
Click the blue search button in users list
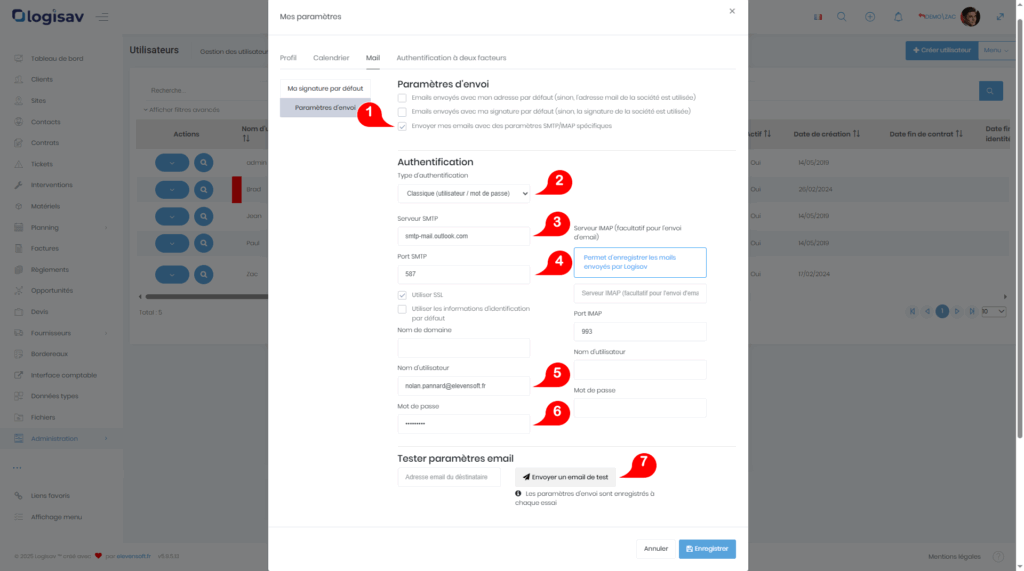click(x=990, y=91)
